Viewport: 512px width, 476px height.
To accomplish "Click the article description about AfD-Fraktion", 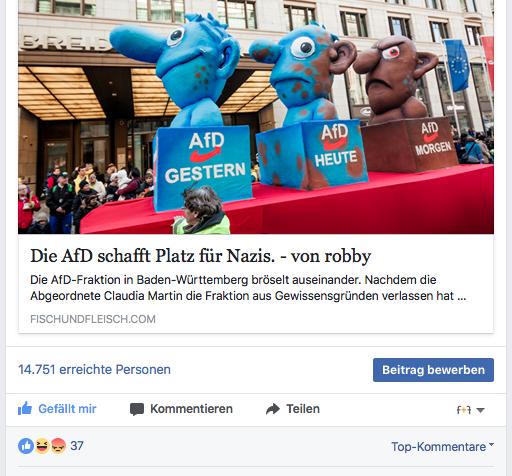I will coord(248,288).
